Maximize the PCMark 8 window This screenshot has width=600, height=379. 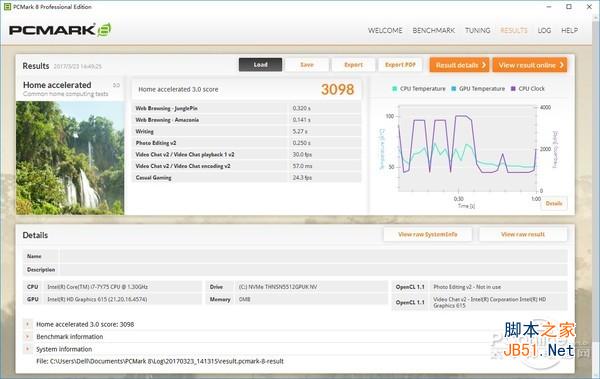click(569, 7)
